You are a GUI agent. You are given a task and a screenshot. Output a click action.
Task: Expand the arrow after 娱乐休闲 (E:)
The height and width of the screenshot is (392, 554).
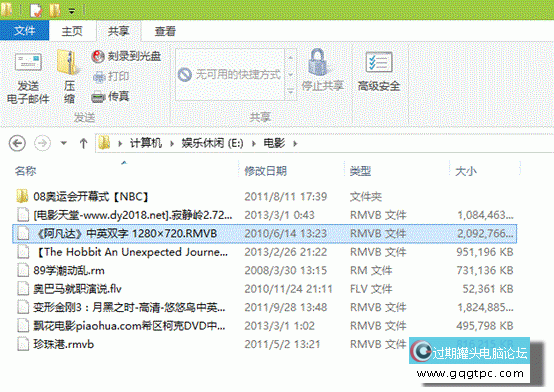pos(254,143)
